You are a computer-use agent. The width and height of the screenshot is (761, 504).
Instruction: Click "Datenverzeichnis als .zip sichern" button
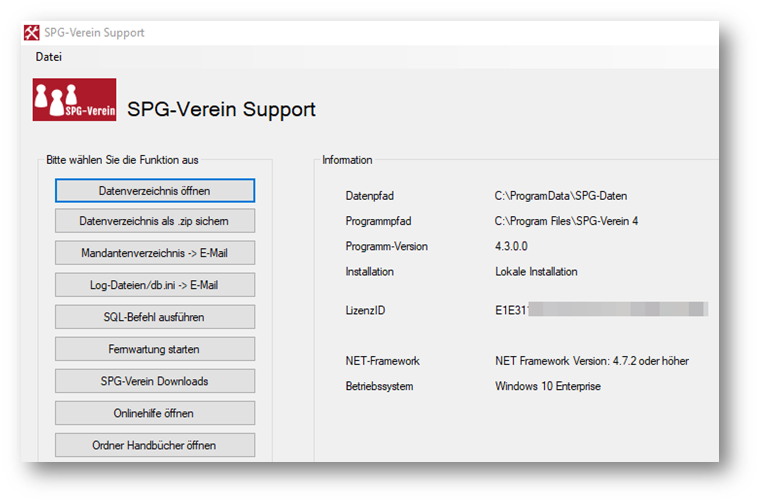pos(155,221)
